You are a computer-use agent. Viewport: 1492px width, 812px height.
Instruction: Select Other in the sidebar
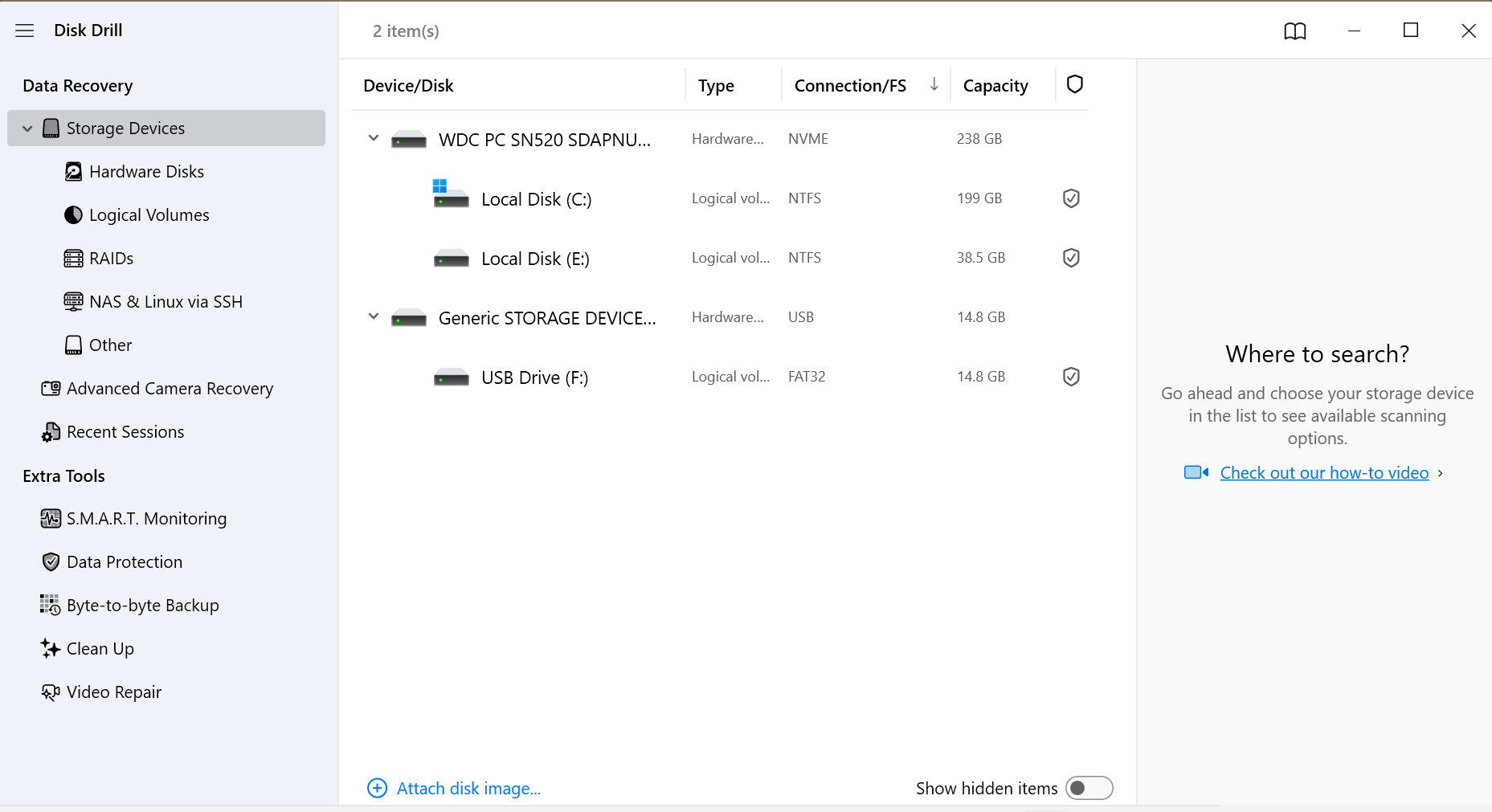(x=111, y=345)
